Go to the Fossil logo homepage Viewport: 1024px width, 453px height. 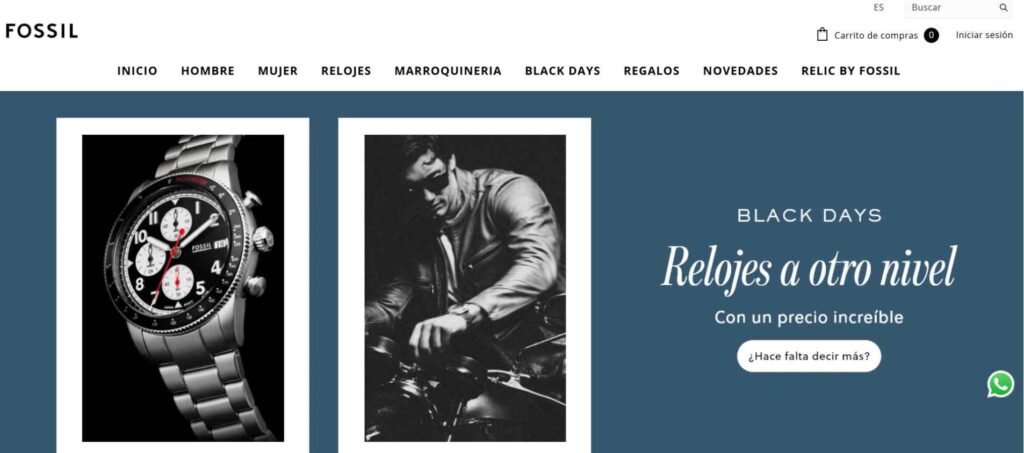tap(42, 31)
